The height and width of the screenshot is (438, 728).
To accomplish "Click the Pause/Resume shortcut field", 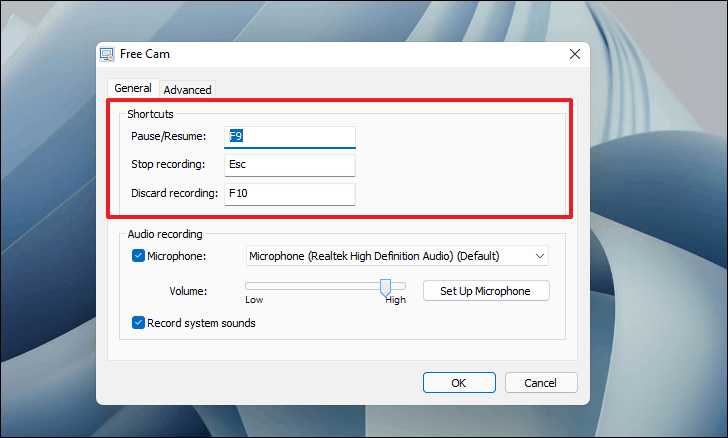I will pos(290,137).
